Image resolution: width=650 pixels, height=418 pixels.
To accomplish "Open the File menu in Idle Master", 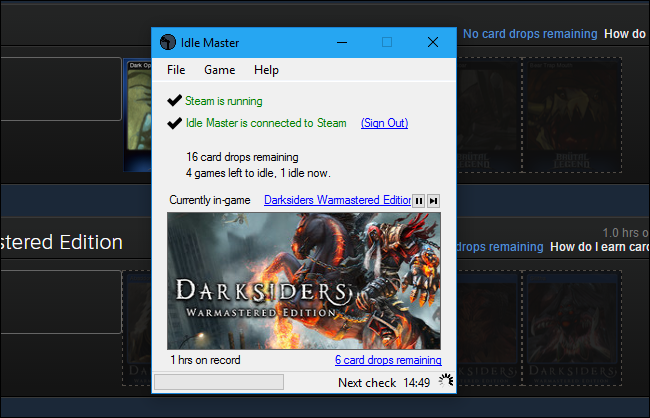I will point(176,70).
